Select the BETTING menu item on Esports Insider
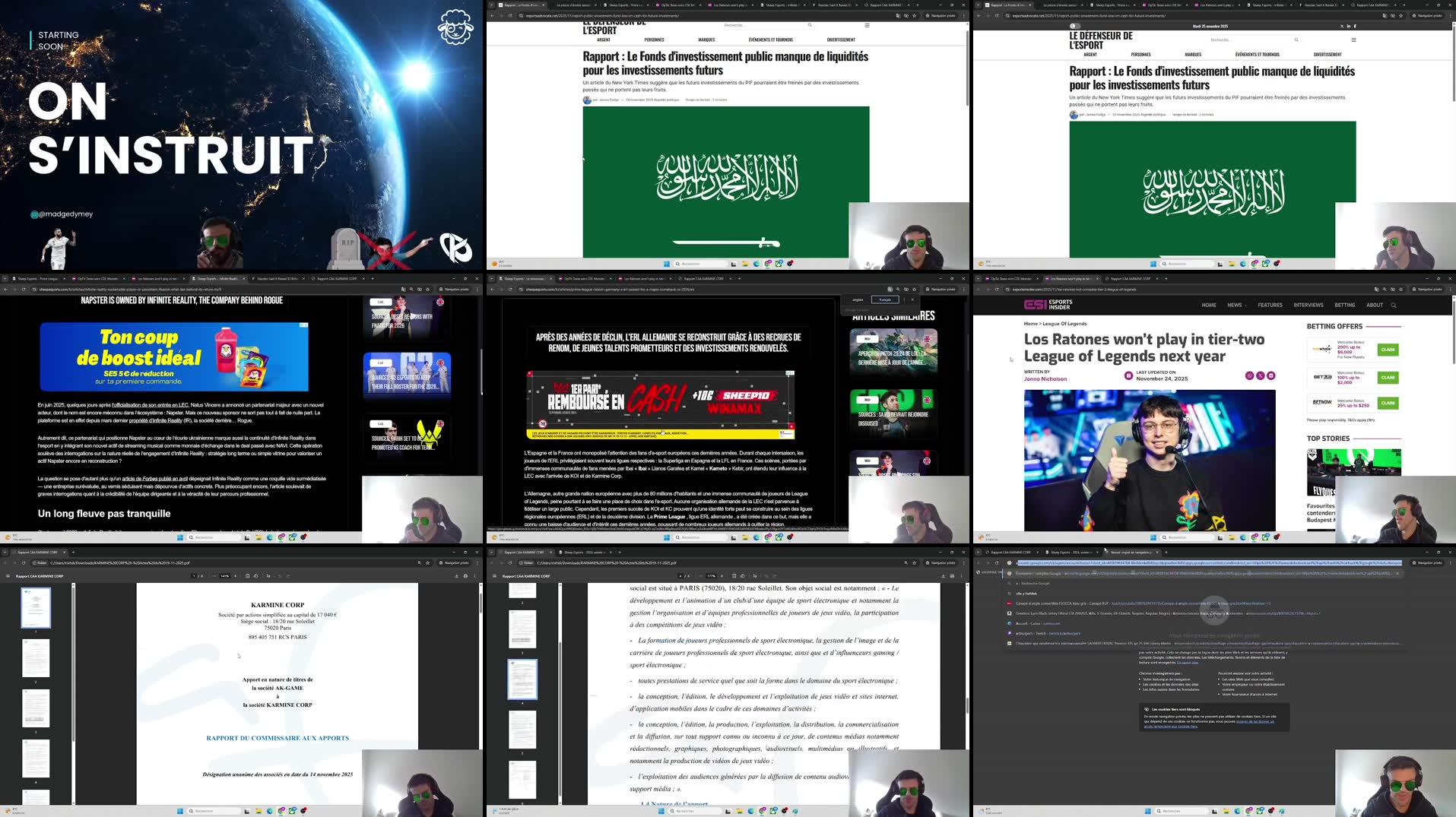This screenshot has width=1456, height=817. click(1345, 305)
